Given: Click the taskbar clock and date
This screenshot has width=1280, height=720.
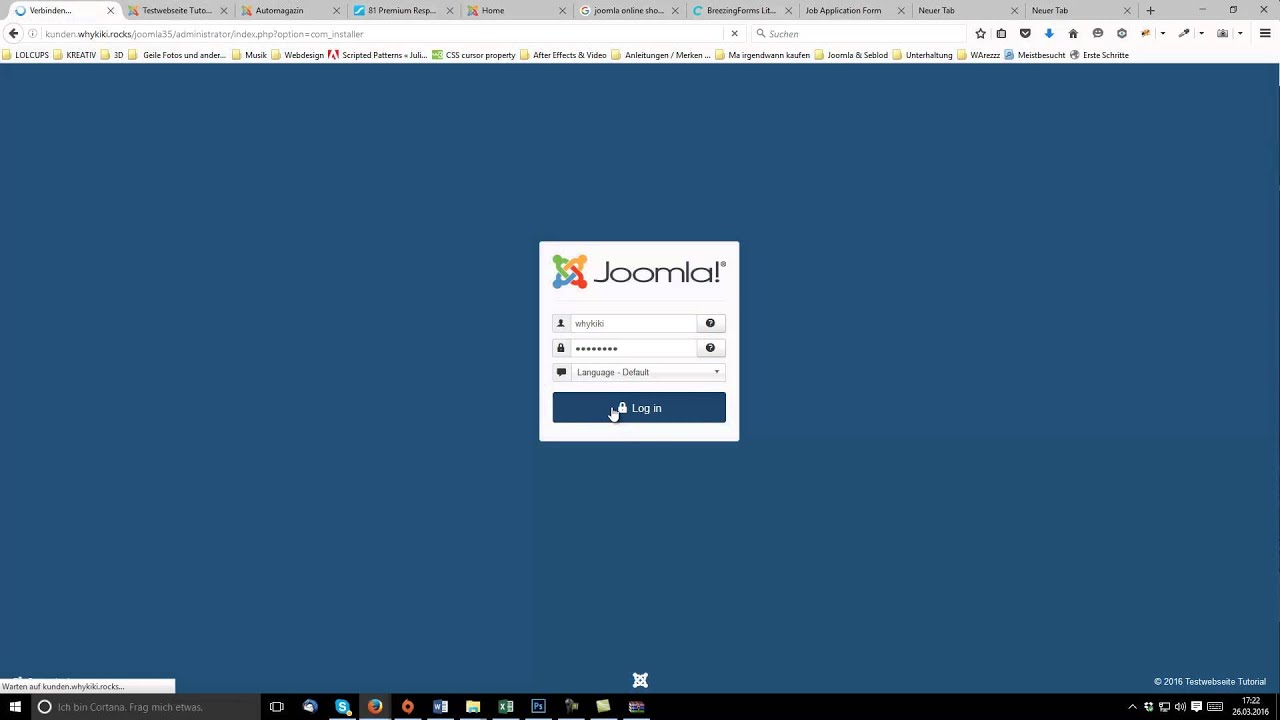Looking at the screenshot, I should click(x=1251, y=707).
